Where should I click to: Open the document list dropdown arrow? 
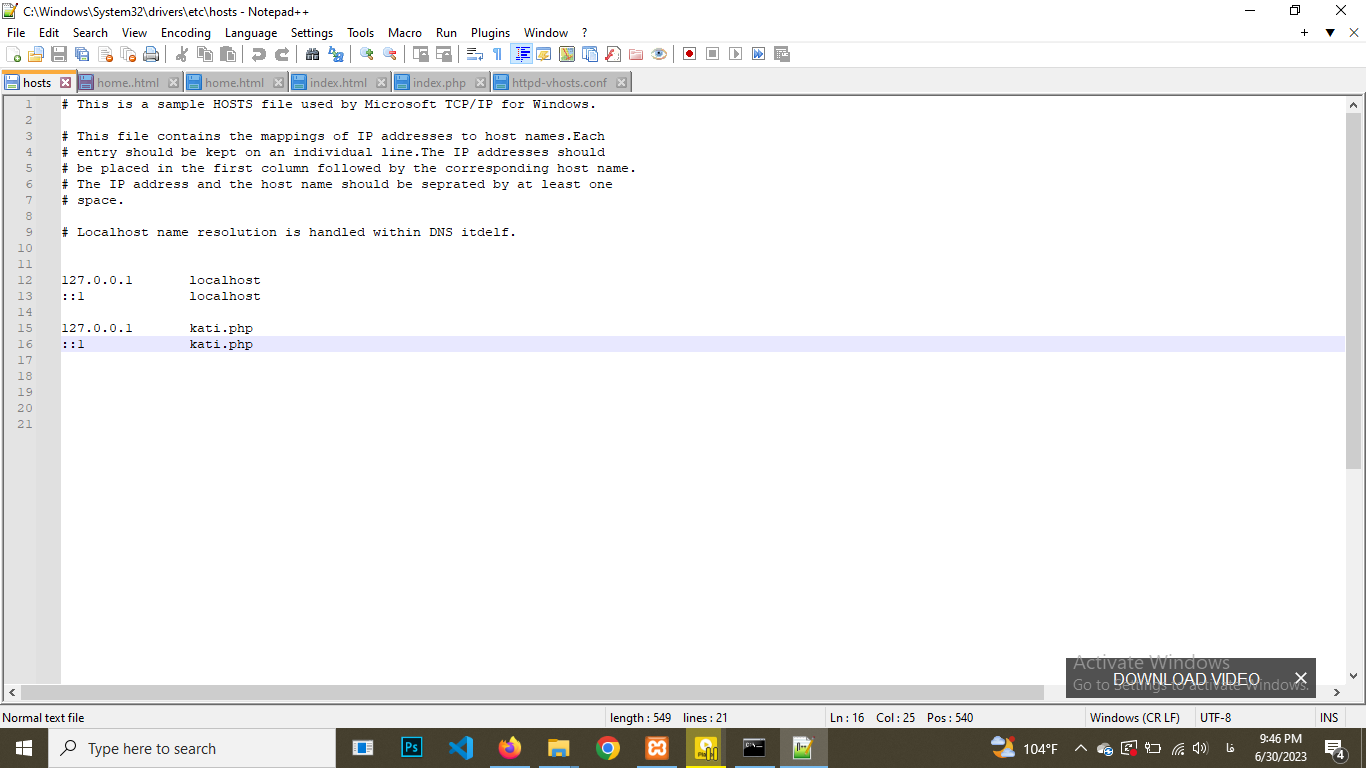(1330, 33)
